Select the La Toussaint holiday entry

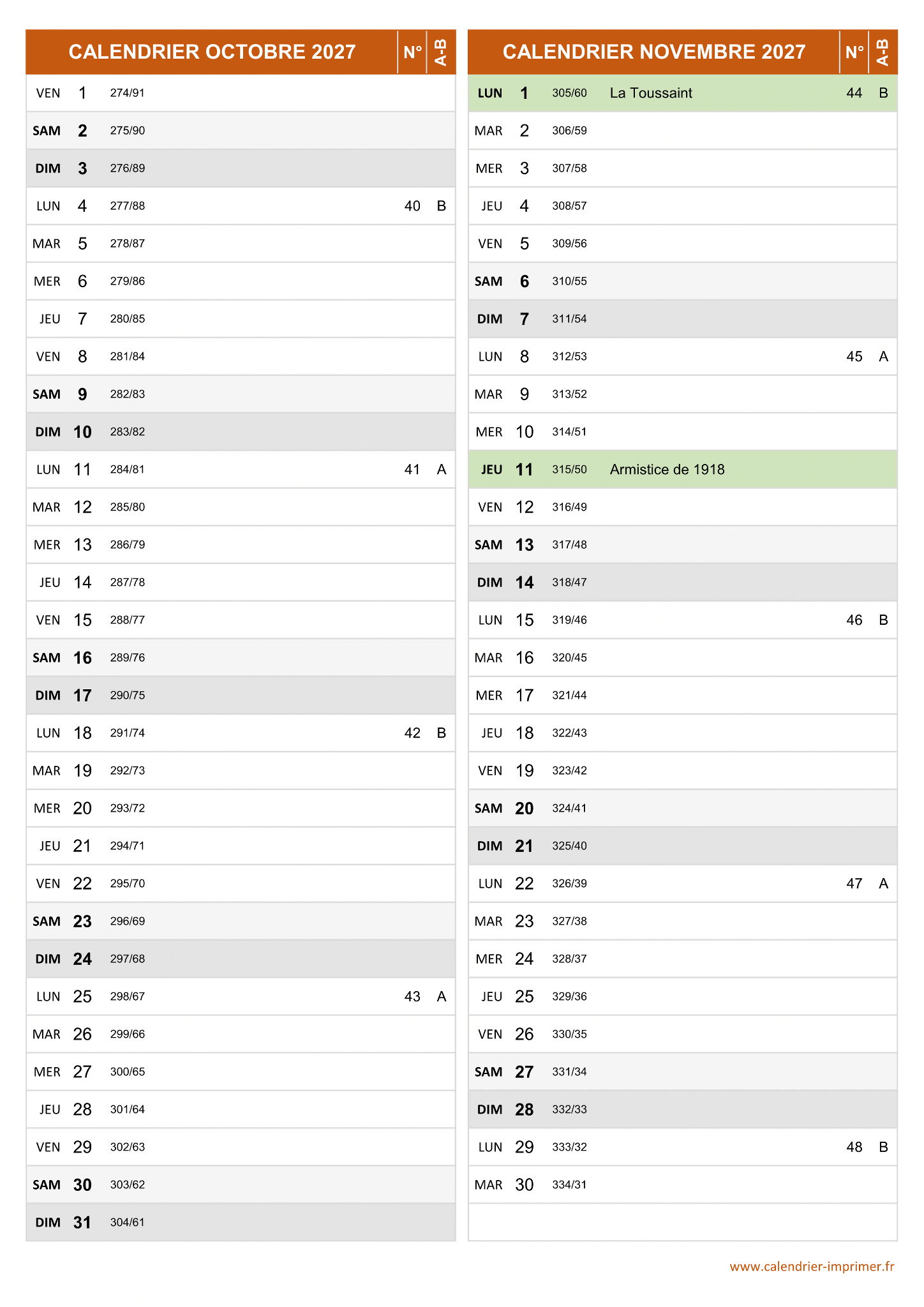[x=651, y=93]
